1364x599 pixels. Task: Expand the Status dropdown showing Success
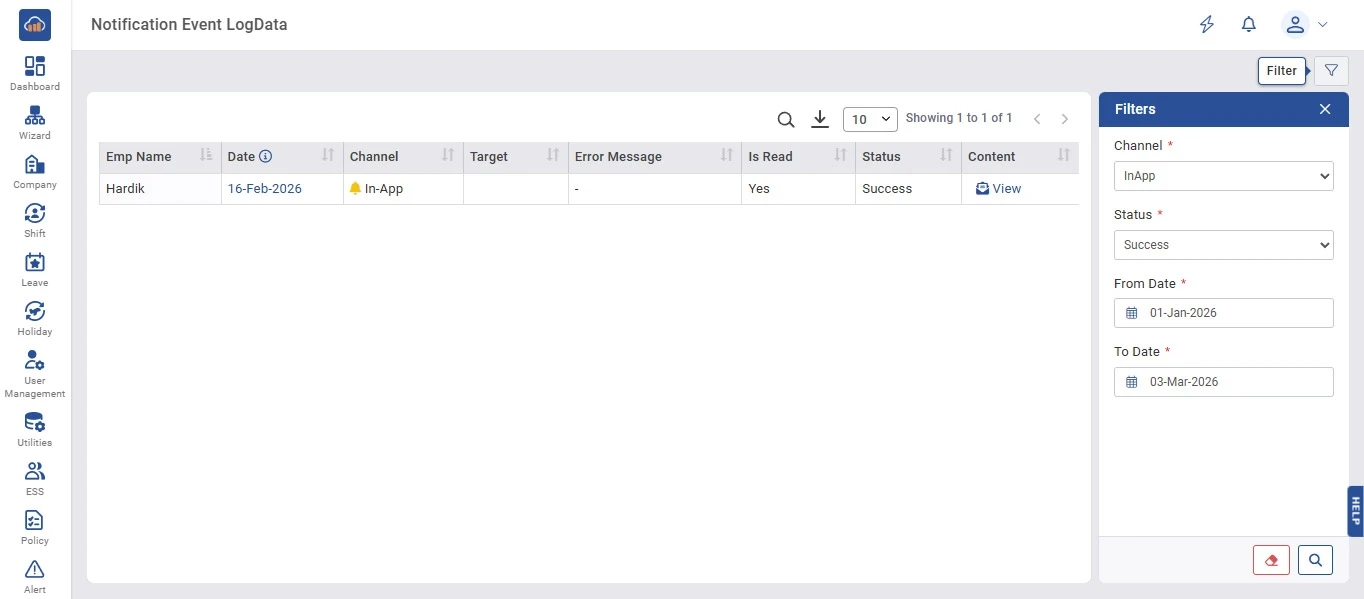1223,245
